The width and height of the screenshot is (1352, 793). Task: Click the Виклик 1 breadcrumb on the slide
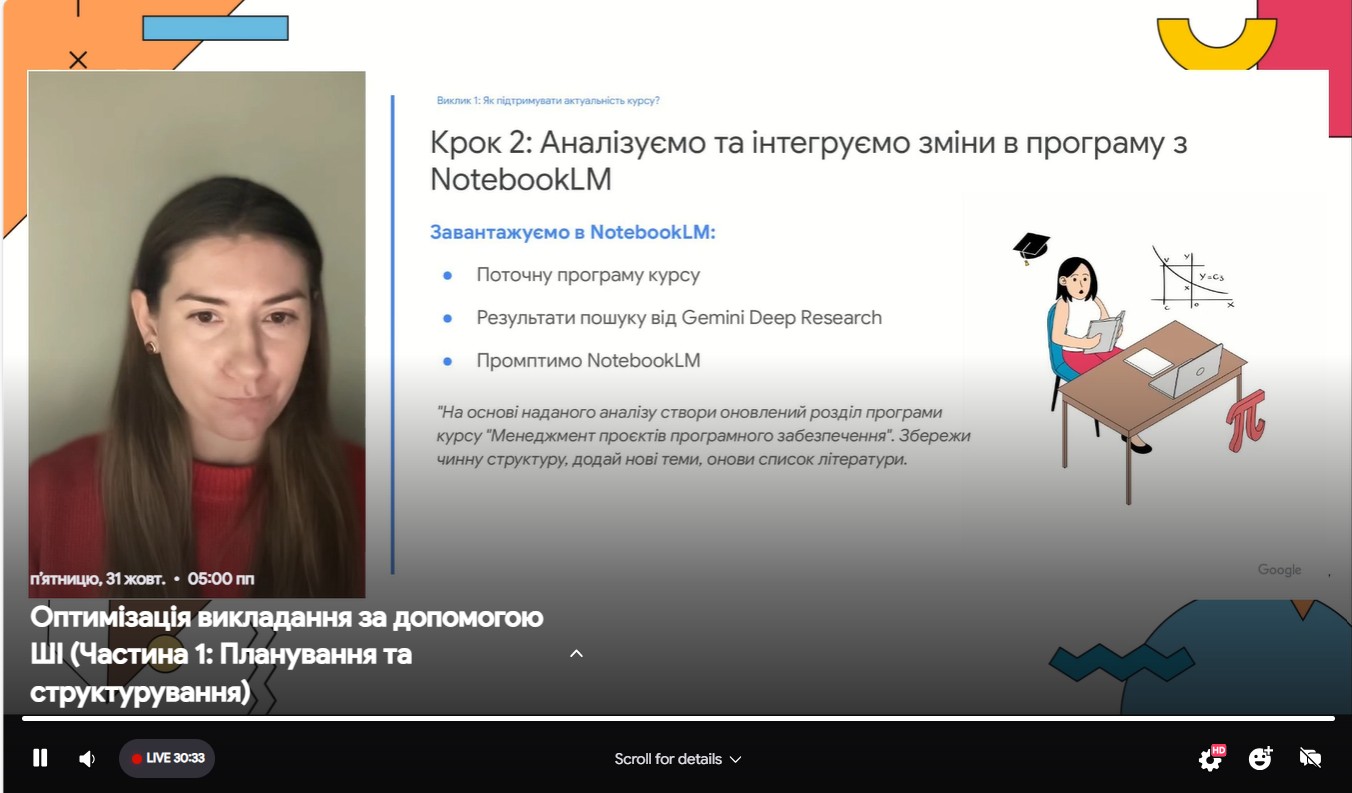click(548, 100)
